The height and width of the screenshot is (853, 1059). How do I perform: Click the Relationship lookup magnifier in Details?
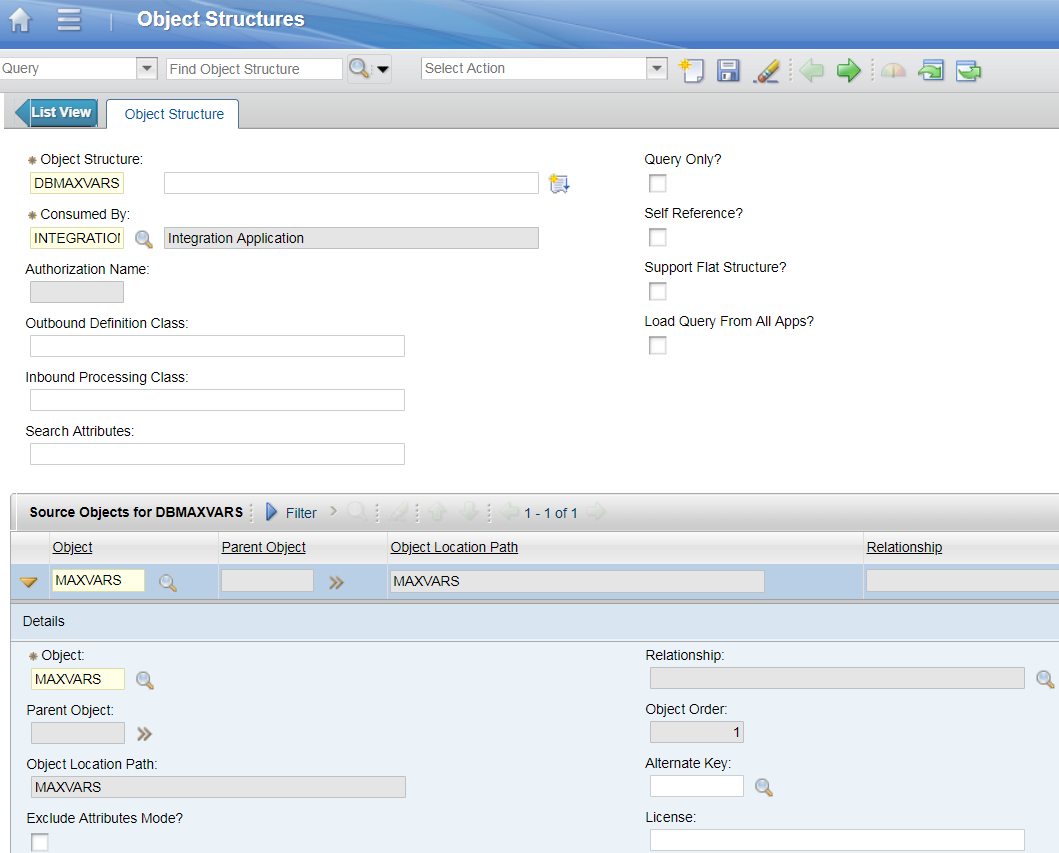click(x=1045, y=678)
